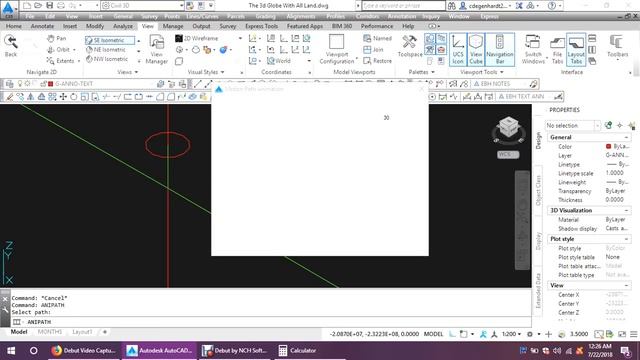The image size is (640, 360).
Task: Click the WCS label under ViewCube
Action: 508,155
